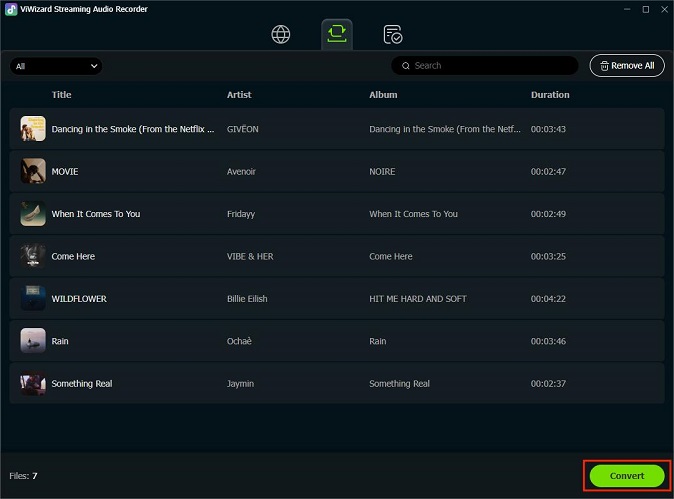The width and height of the screenshot is (674, 499).
Task: Focus the Search input field
Action: 484,66
